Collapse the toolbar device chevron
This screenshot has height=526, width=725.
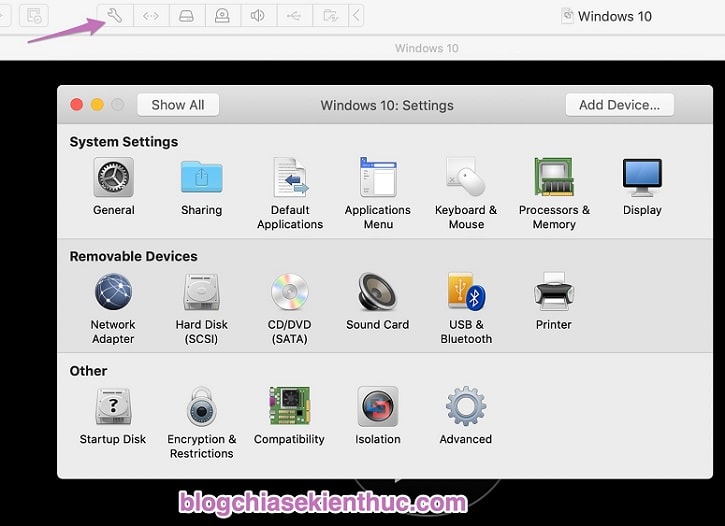(x=356, y=16)
